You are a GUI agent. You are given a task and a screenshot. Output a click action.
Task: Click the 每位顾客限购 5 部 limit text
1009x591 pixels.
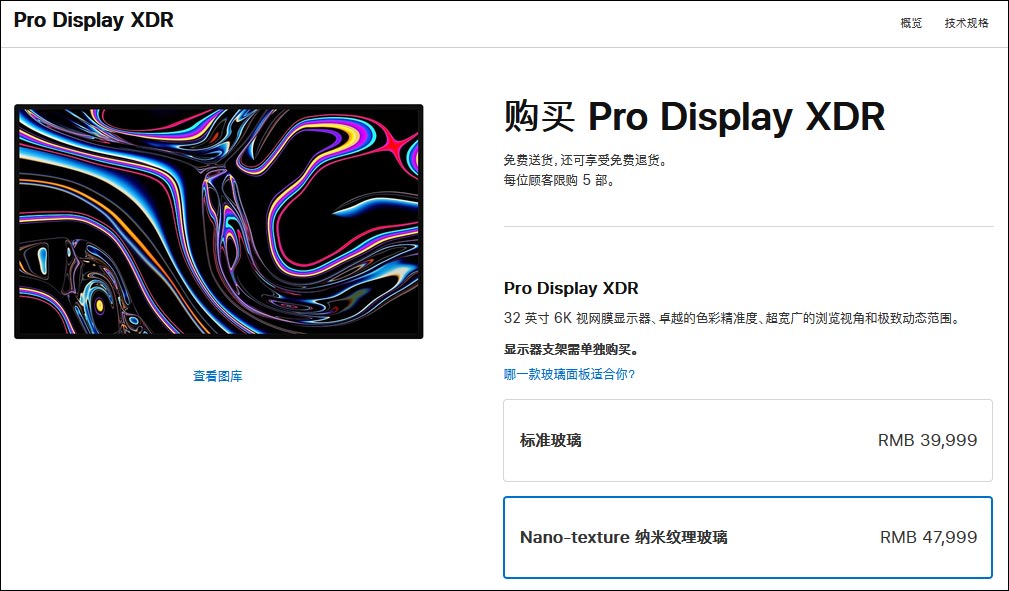tap(559, 181)
